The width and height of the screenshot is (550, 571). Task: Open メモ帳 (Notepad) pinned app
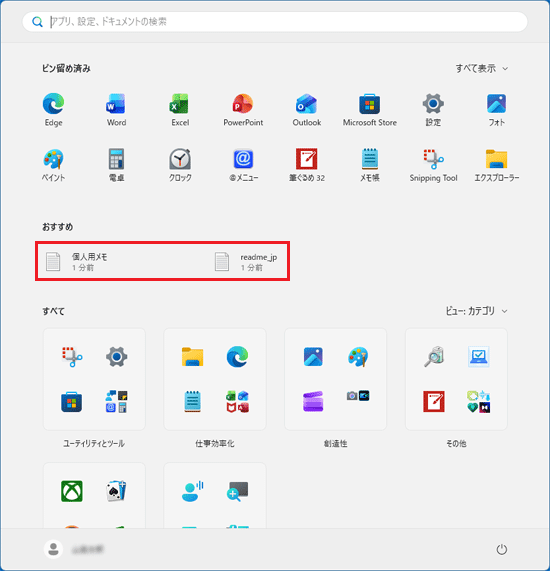pos(370,165)
